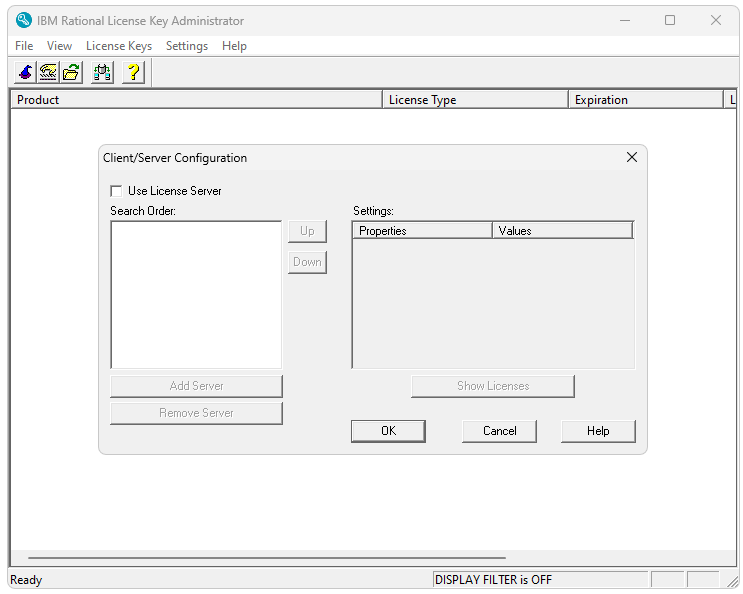Click the dialog's Help button
743x594 pixels.
click(598, 431)
